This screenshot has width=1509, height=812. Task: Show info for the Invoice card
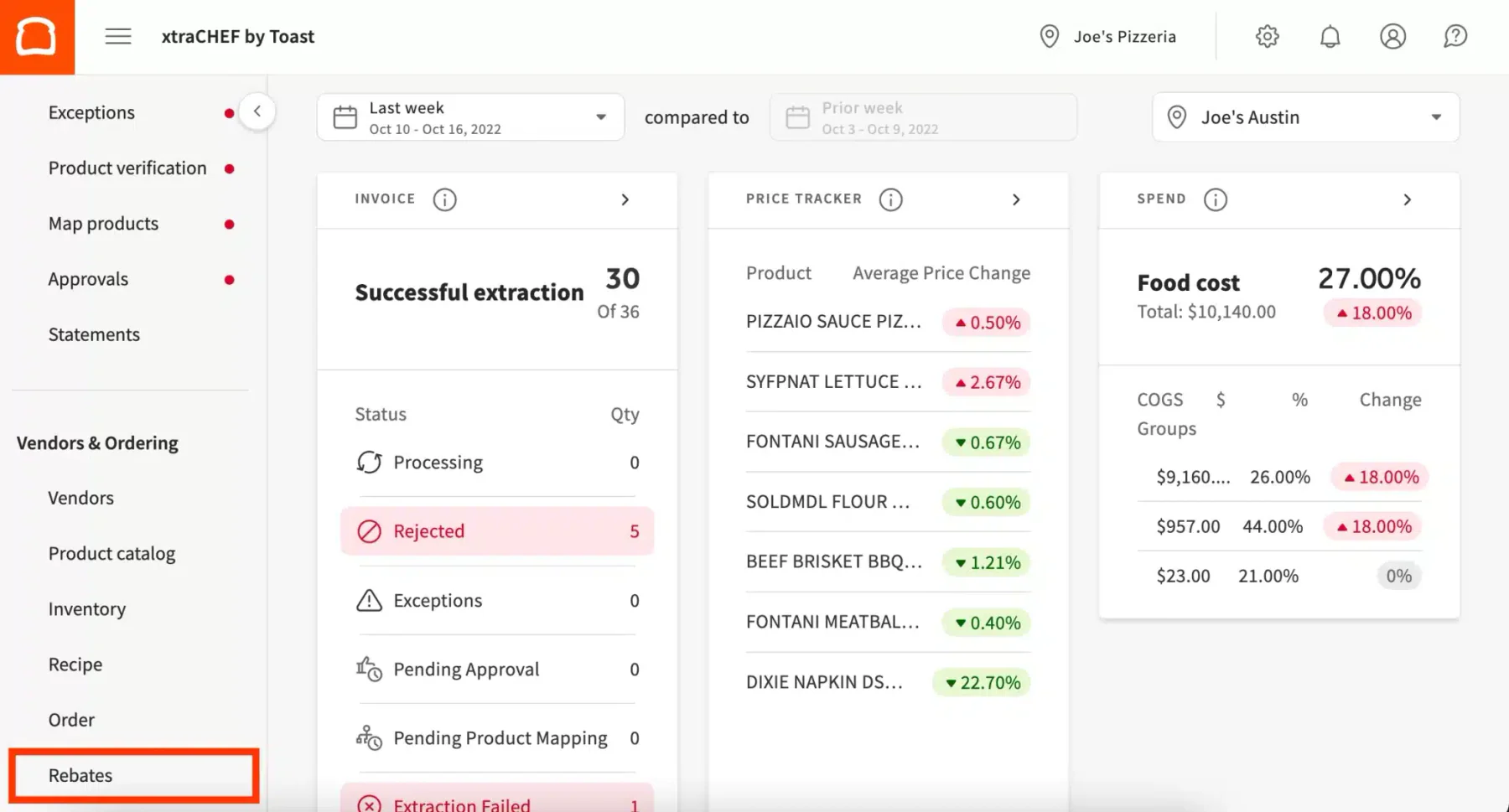[444, 199]
